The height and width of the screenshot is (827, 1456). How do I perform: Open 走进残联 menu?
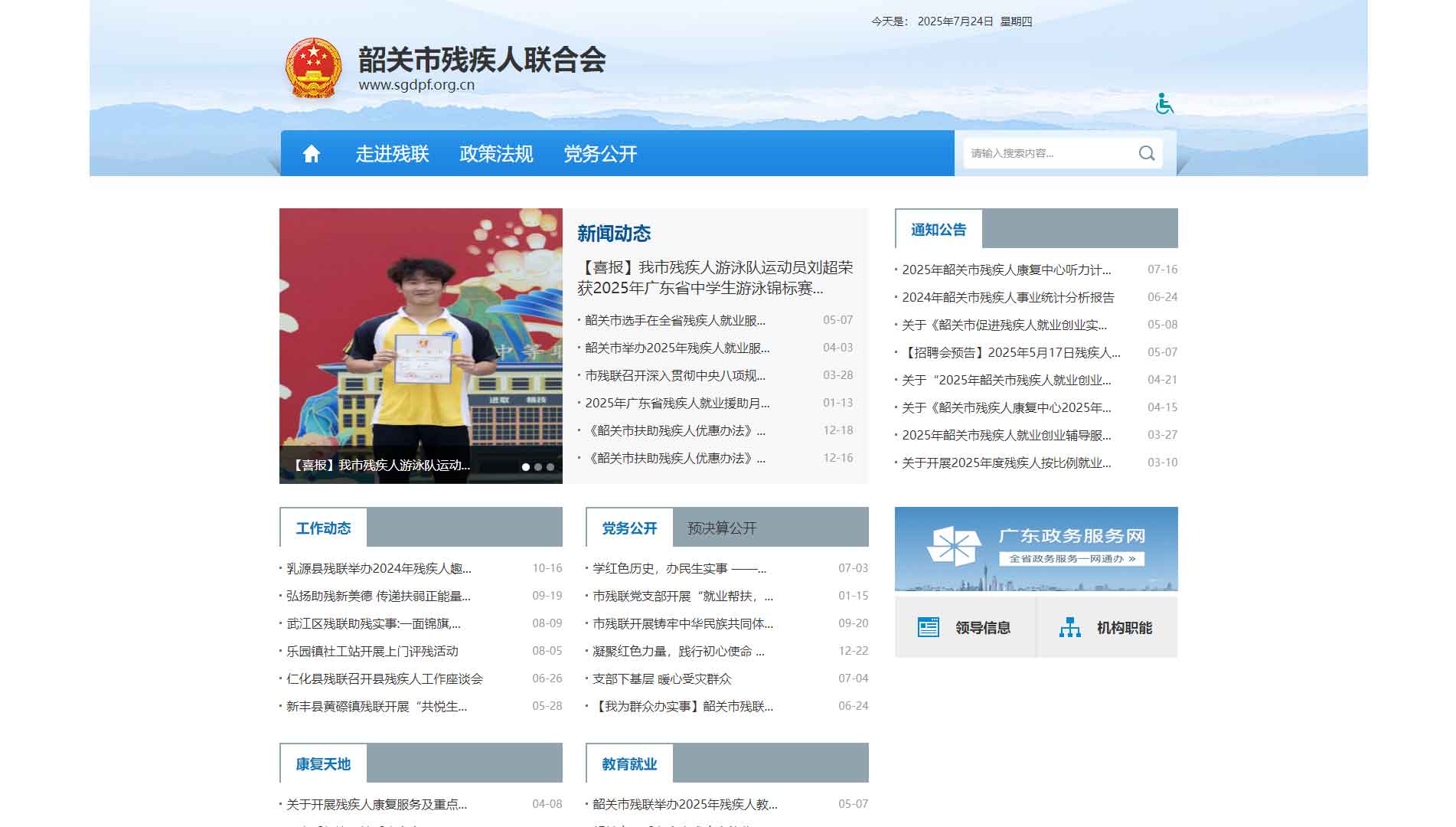coord(392,154)
